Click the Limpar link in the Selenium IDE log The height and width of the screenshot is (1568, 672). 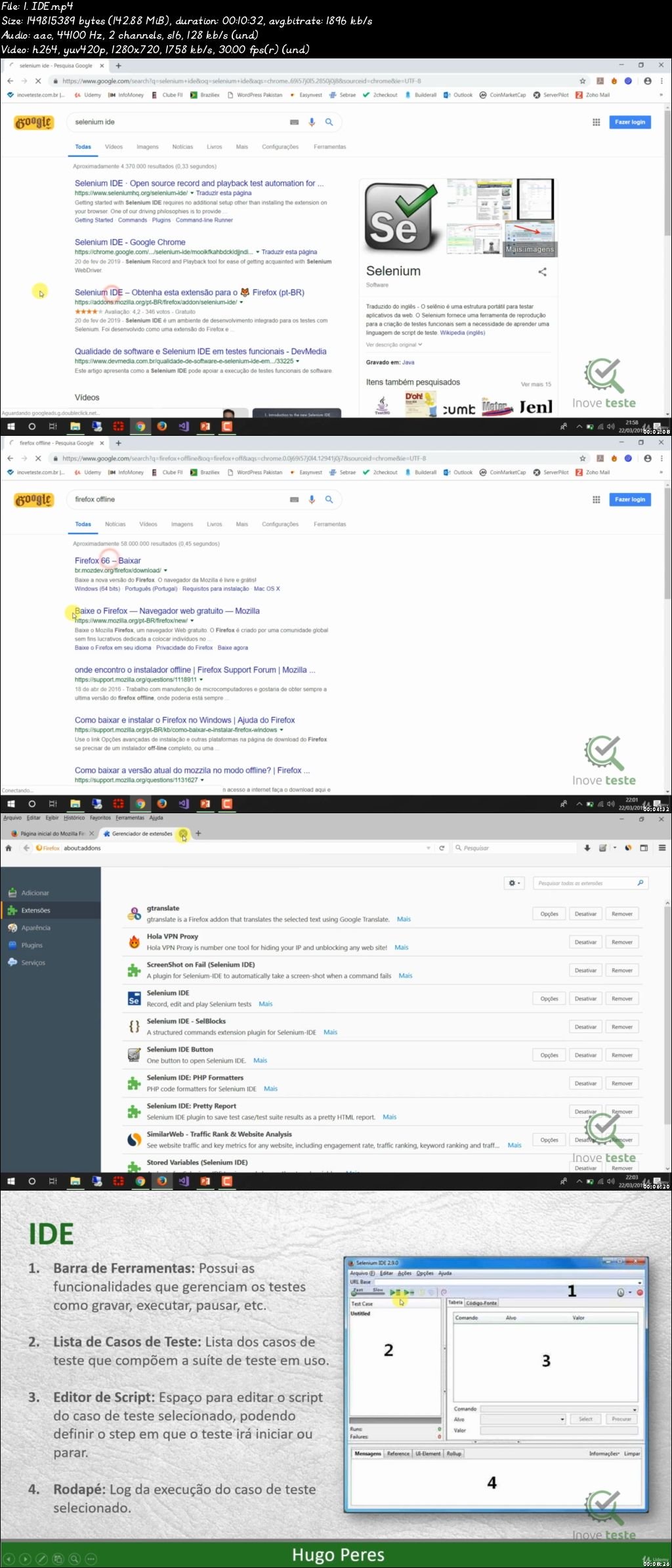(x=632, y=1454)
